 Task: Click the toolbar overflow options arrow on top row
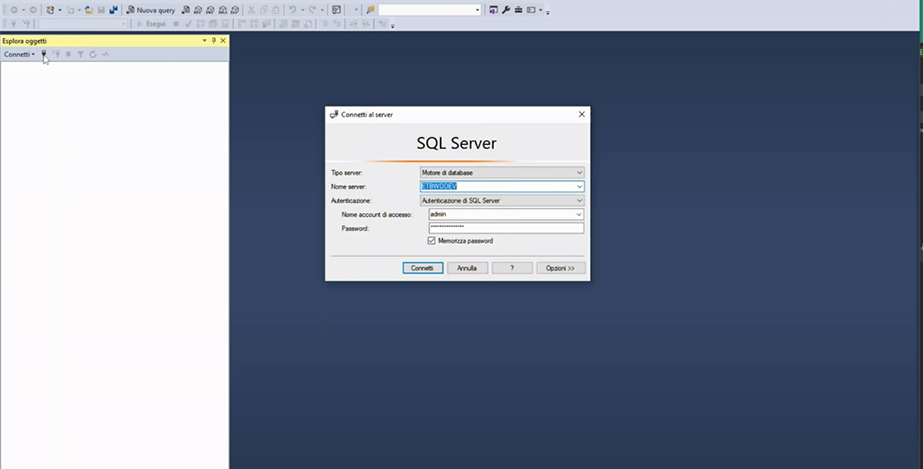547,12
